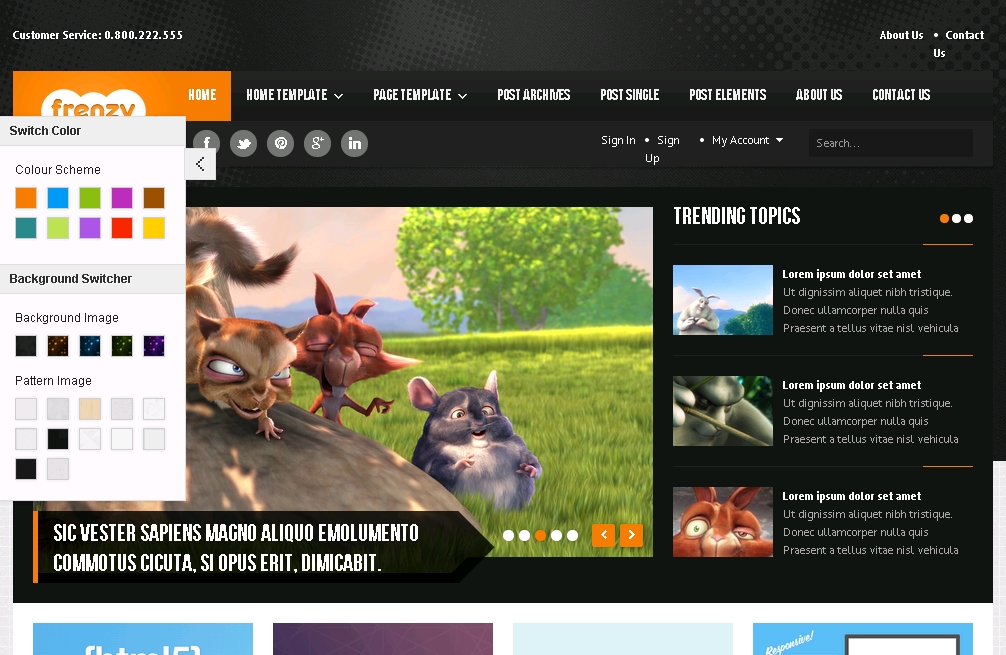Open the My Account dropdown
The height and width of the screenshot is (655, 1006).
(x=747, y=141)
